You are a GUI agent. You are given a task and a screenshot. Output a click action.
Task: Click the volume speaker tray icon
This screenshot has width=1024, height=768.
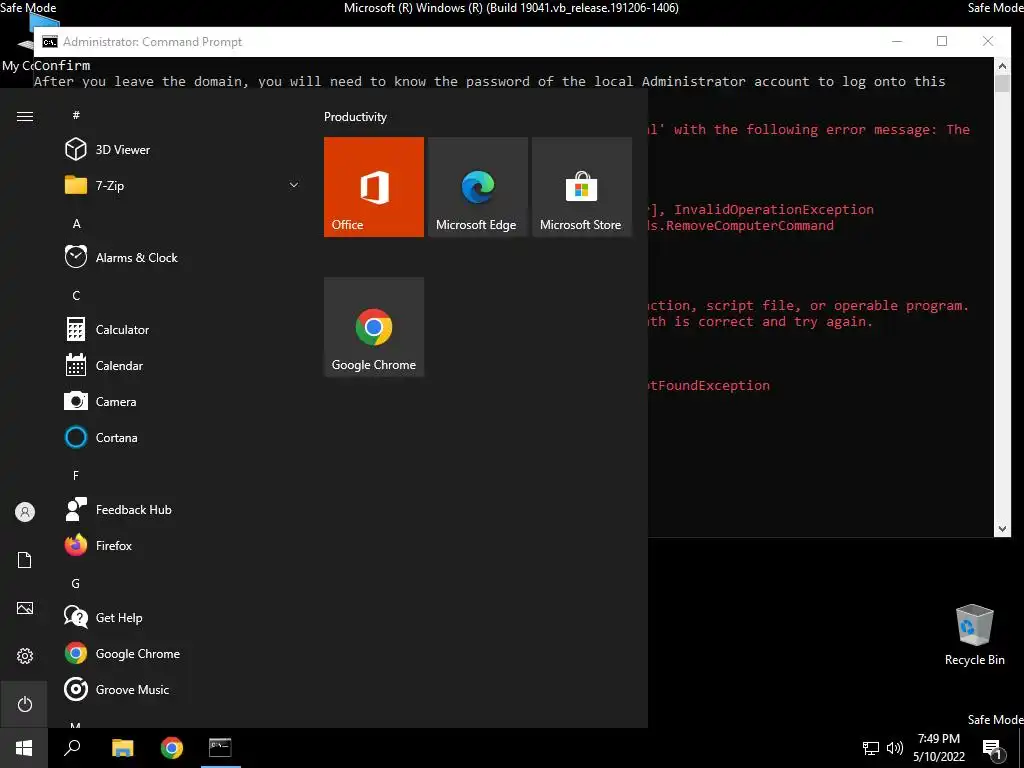[x=895, y=748]
